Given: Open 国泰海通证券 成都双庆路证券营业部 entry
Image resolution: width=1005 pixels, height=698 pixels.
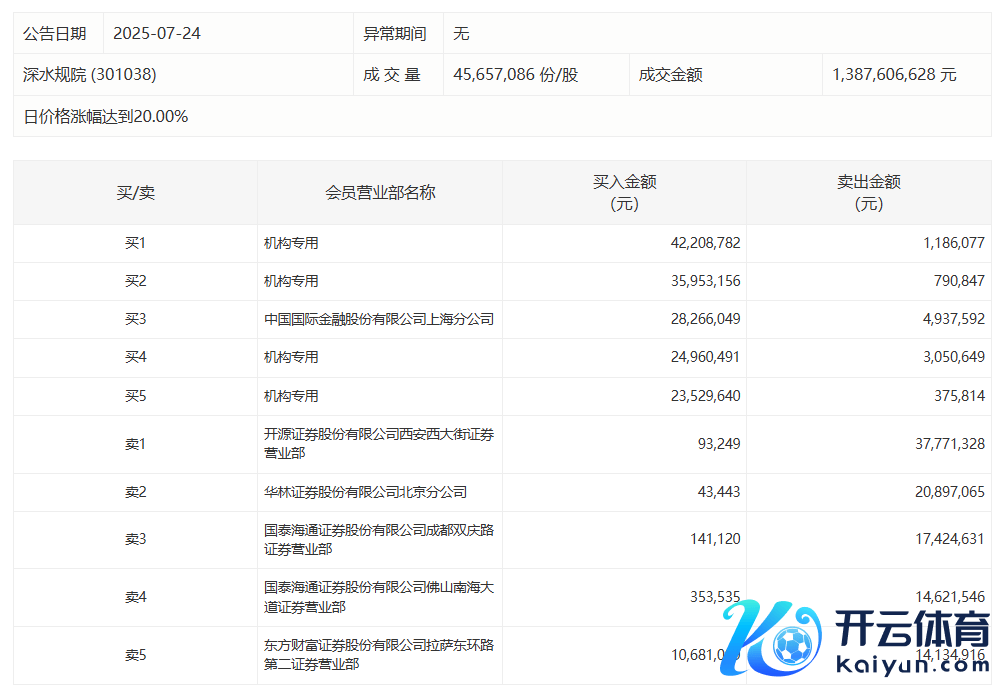Looking at the screenshot, I should point(379,539).
